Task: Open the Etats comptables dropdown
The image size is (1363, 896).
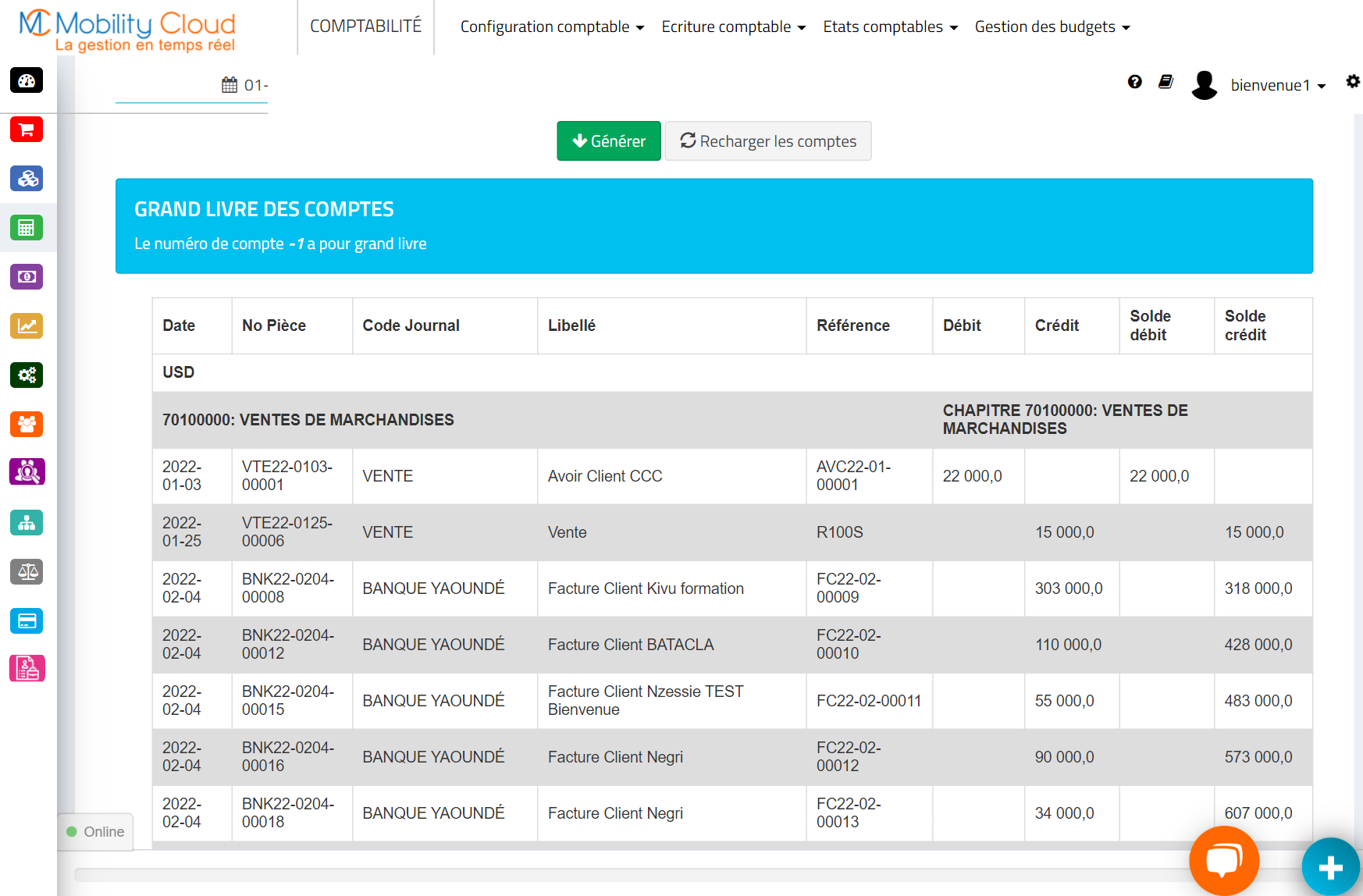Action: tap(890, 27)
